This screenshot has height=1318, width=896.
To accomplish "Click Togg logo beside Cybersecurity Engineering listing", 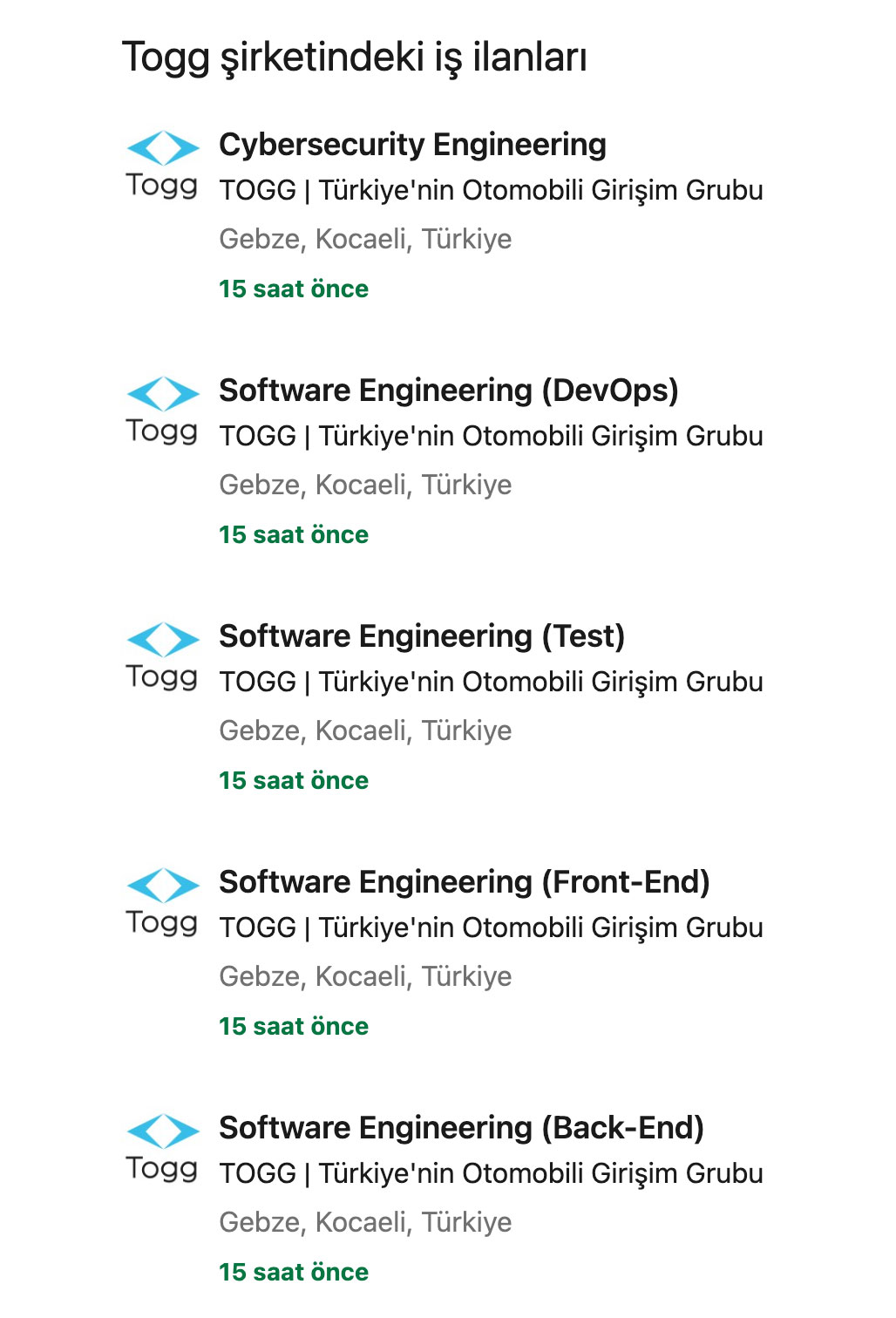I will (x=163, y=166).
